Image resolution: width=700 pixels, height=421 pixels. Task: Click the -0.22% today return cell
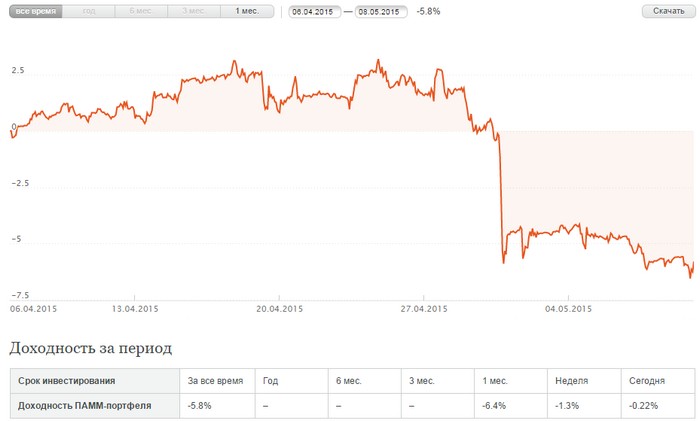coord(644,406)
